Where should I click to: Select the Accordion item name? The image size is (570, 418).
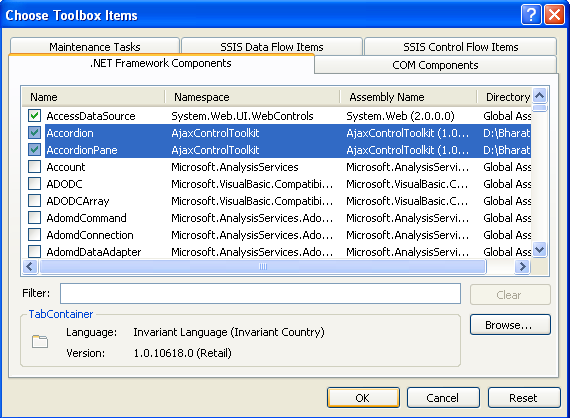click(70, 133)
